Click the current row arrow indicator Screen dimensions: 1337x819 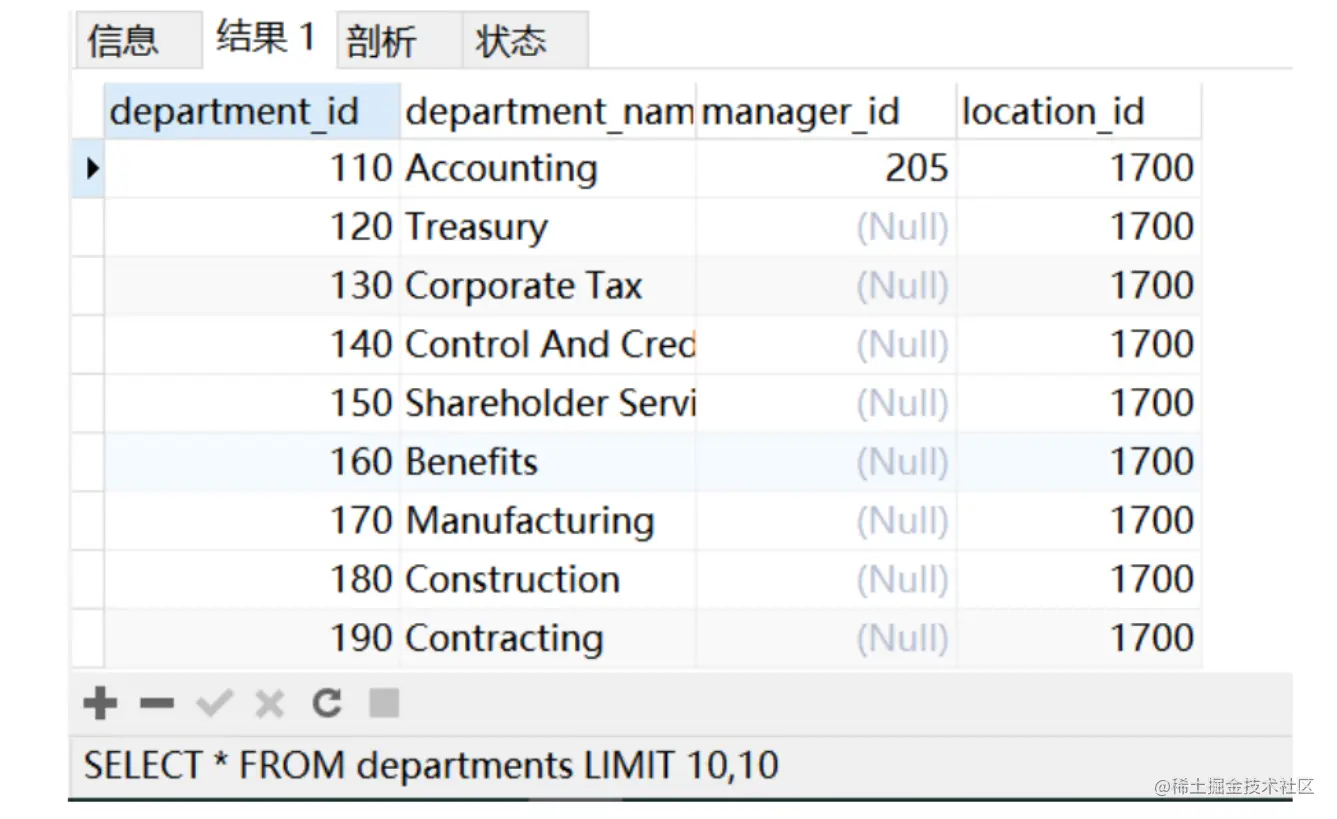pos(91,168)
